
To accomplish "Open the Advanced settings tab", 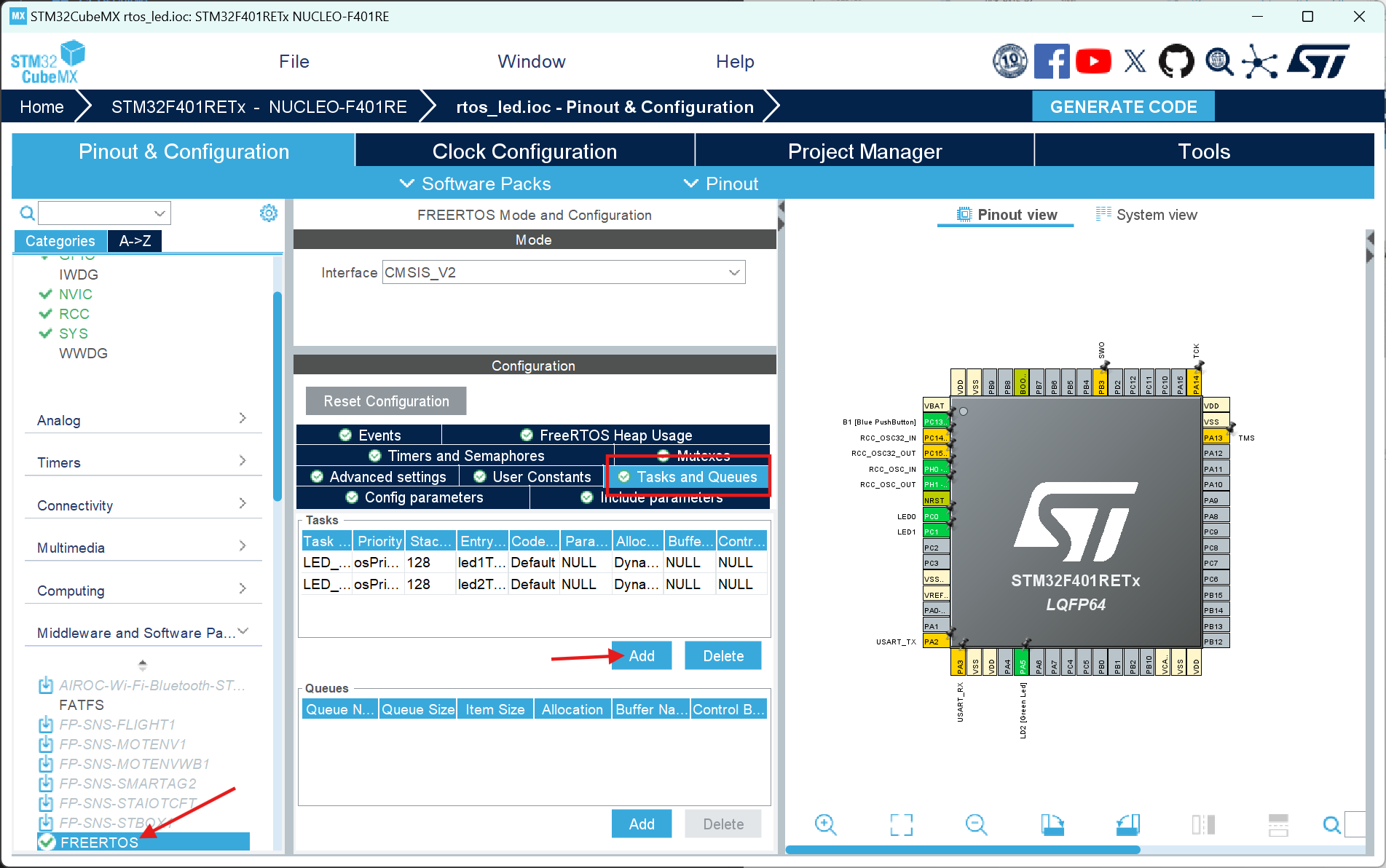I will click(378, 477).
